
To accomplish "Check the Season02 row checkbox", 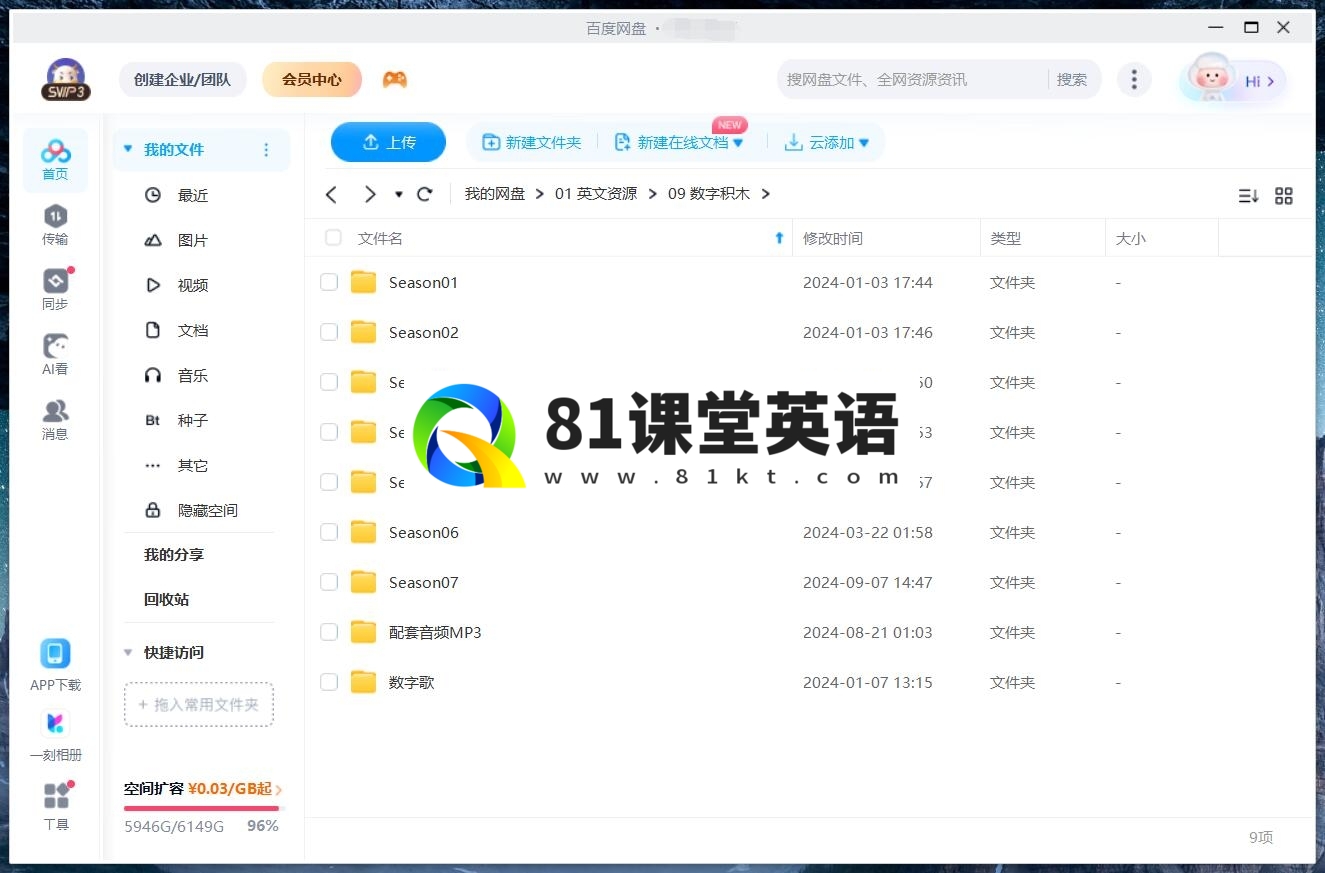I will (x=329, y=332).
